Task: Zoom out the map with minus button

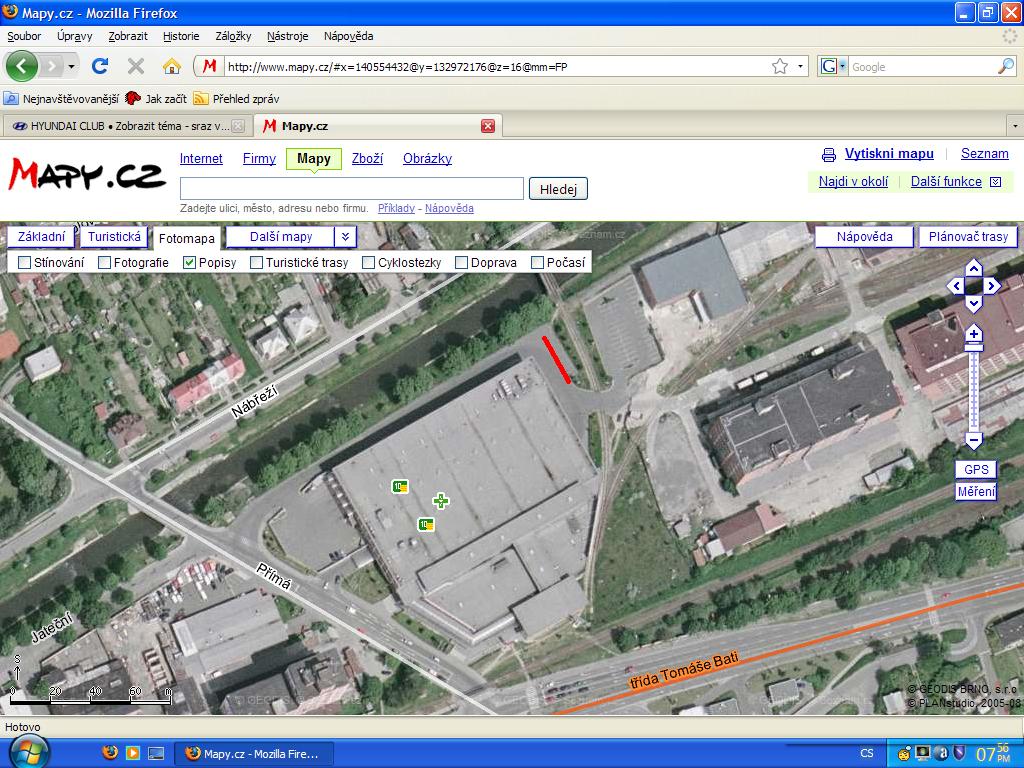Action: point(974,440)
